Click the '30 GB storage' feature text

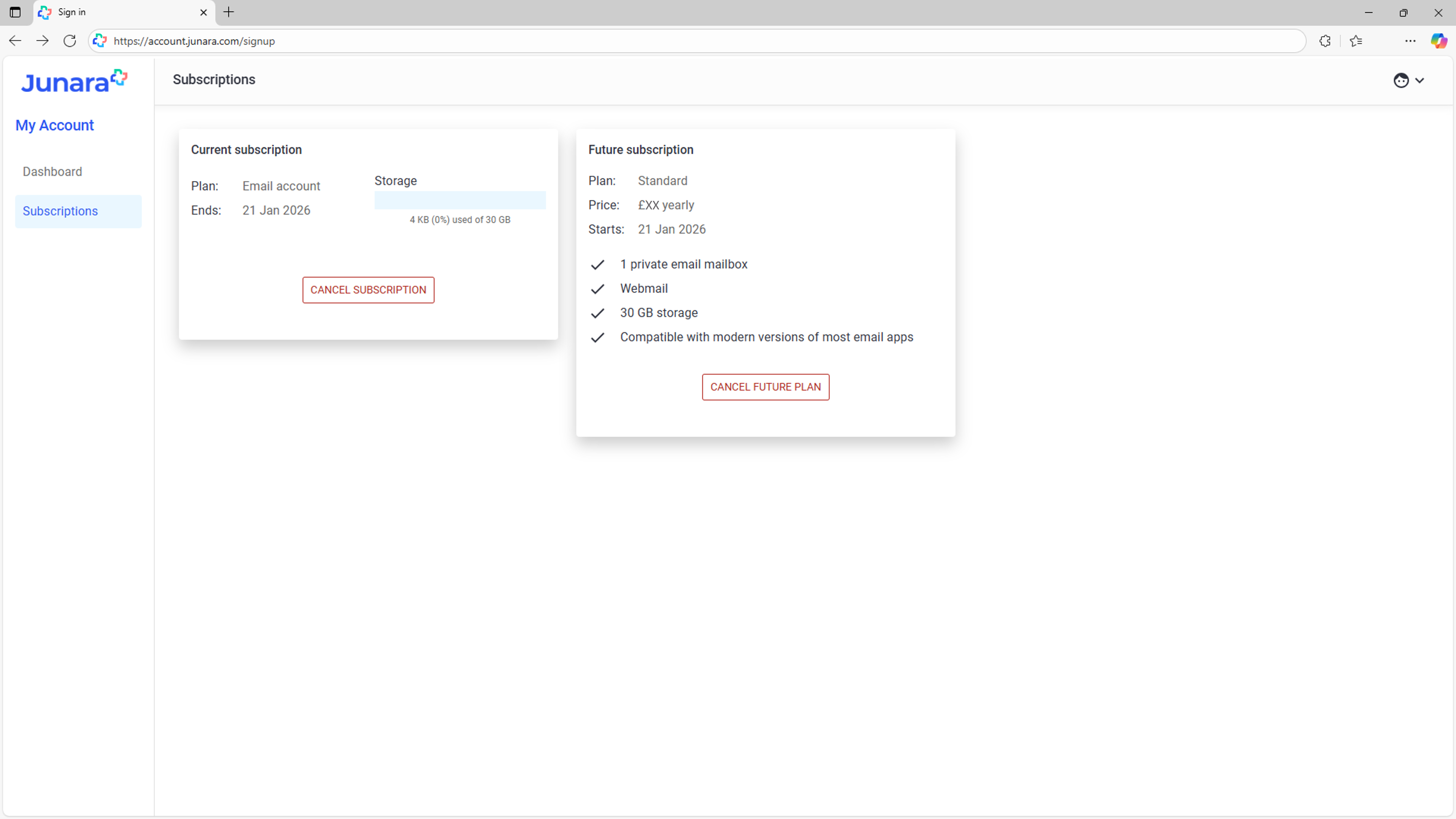click(x=659, y=313)
